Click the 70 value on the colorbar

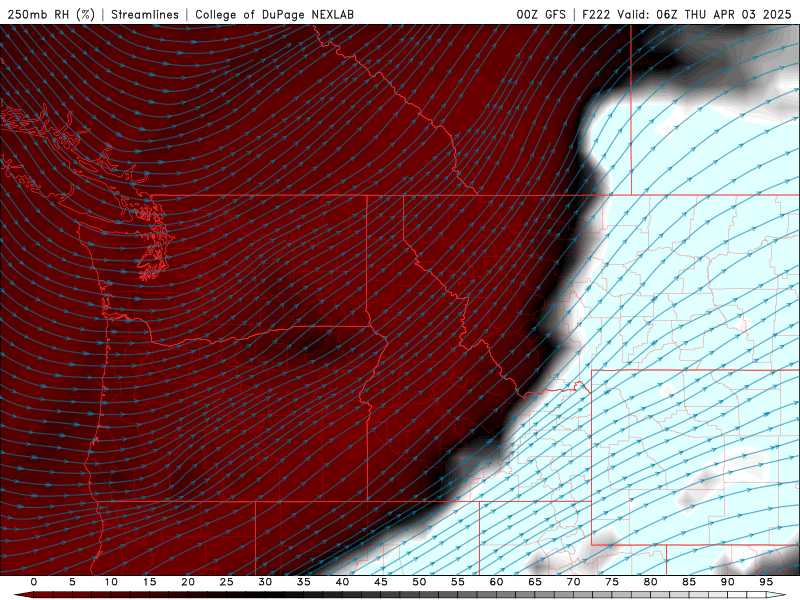tap(573, 582)
